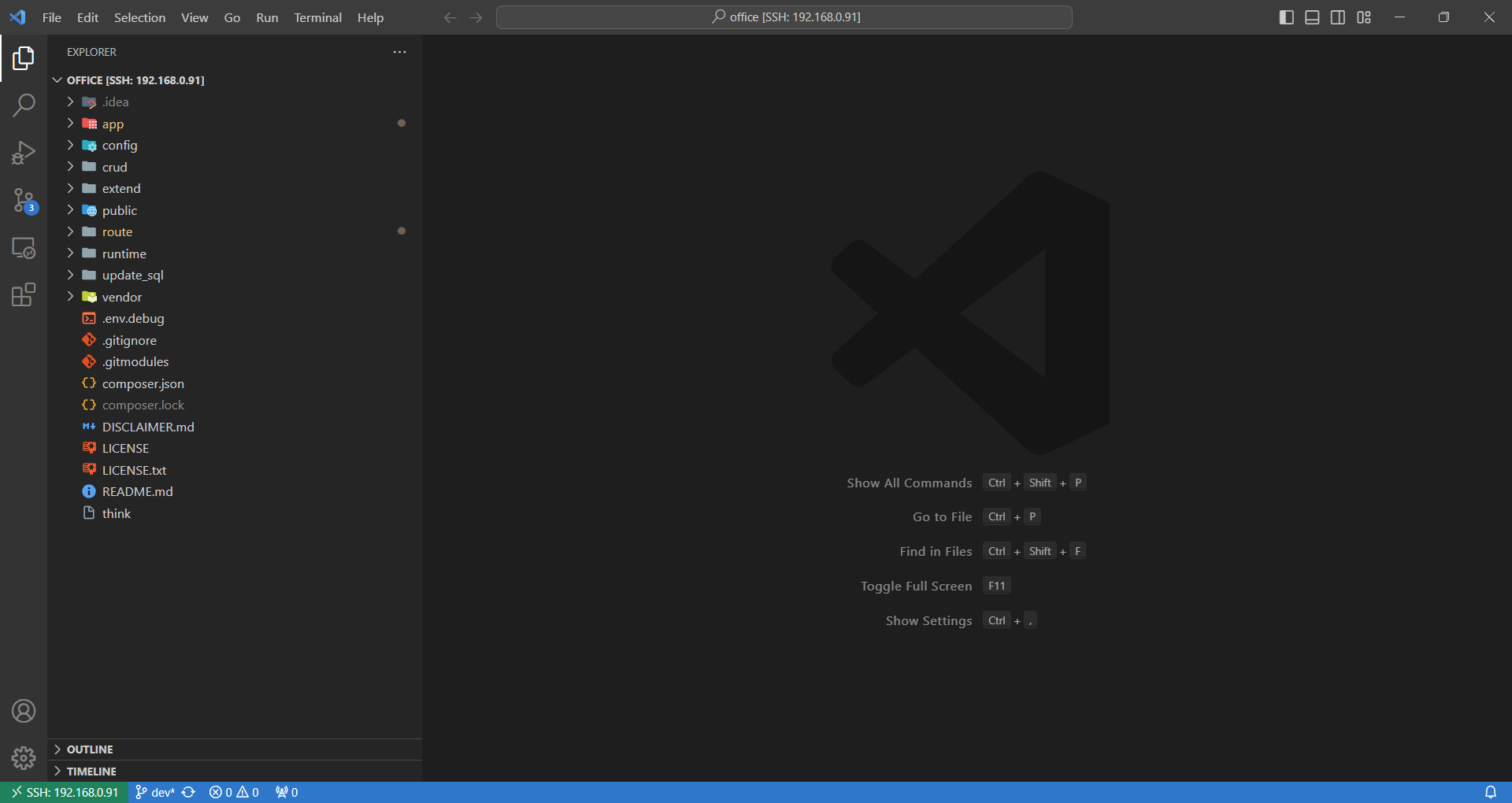
Task: Collapse the OFFICE workspace root folder
Action: point(235,80)
